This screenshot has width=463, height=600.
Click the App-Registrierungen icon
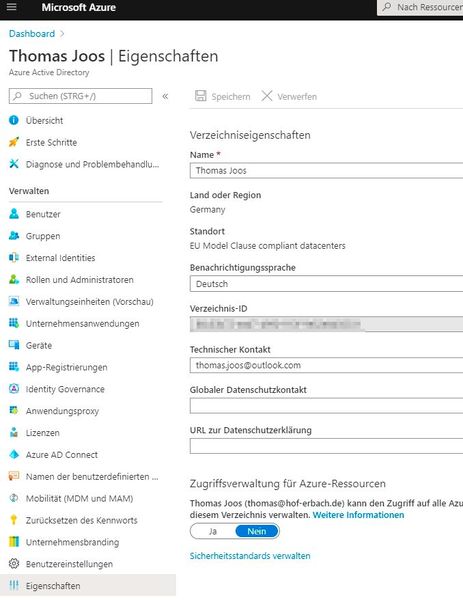14,367
